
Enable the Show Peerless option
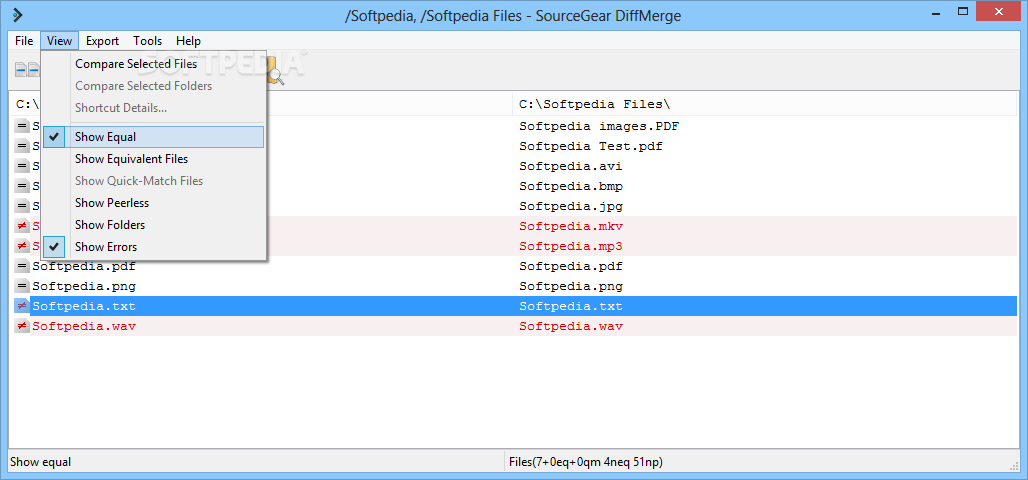coord(153,203)
